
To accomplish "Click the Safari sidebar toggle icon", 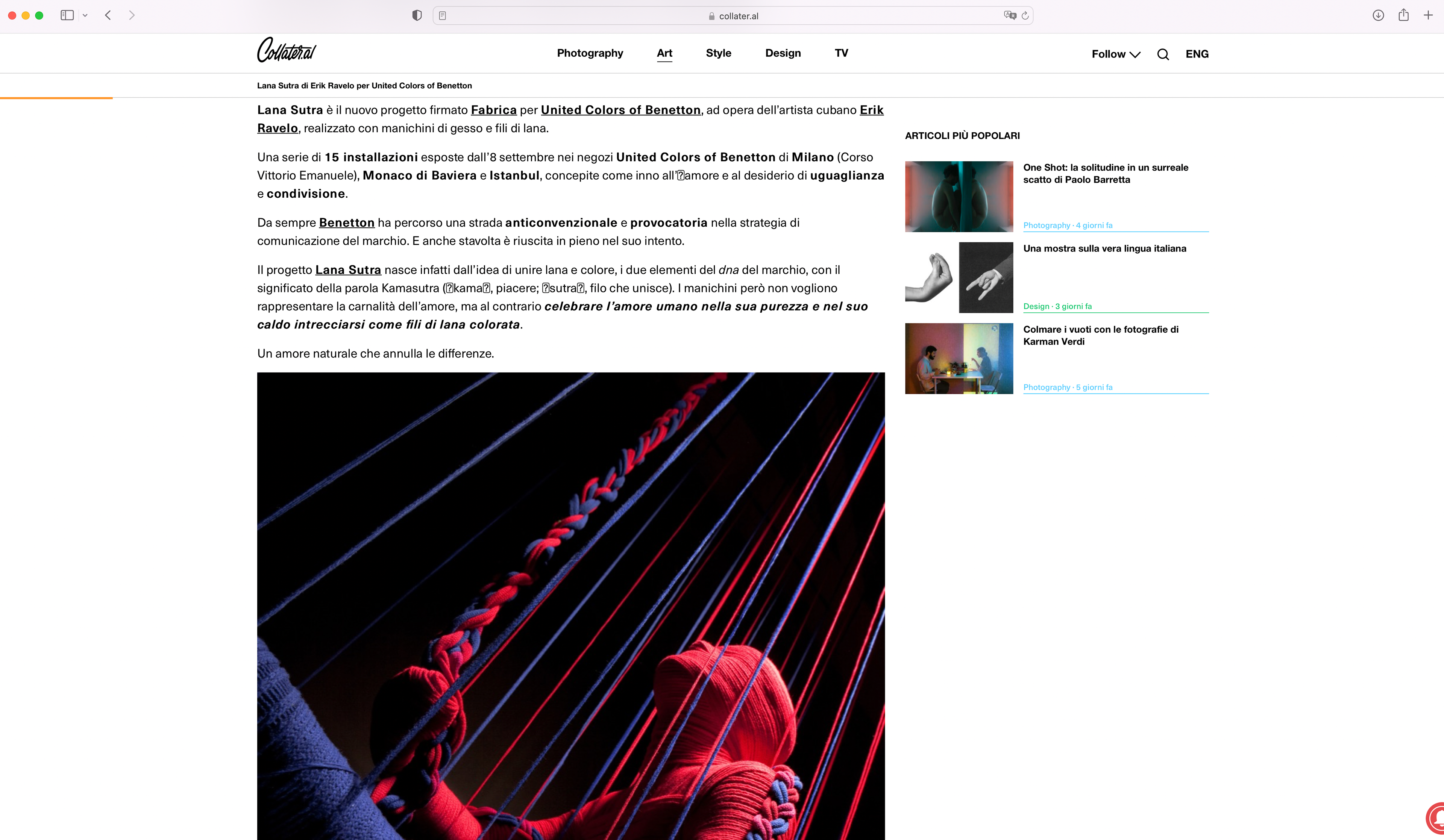I will (67, 15).
